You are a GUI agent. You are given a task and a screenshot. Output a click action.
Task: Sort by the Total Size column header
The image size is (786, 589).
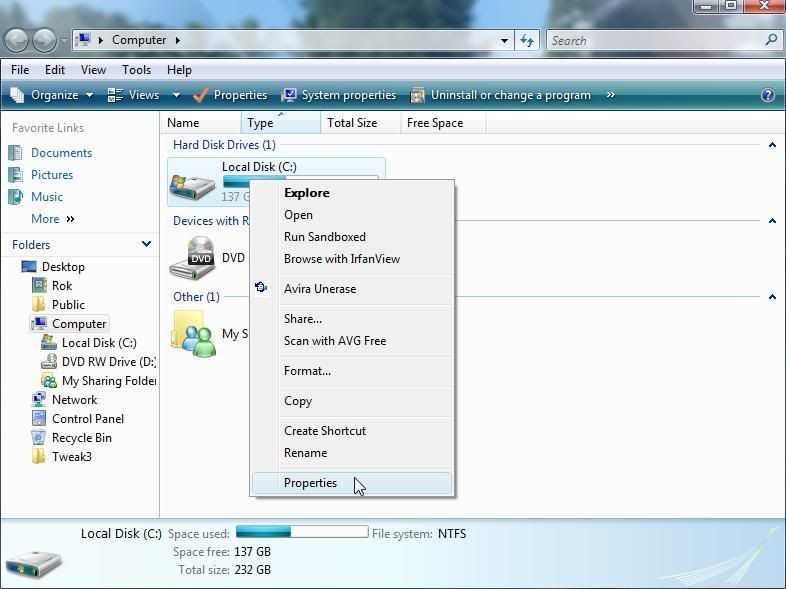(361, 123)
